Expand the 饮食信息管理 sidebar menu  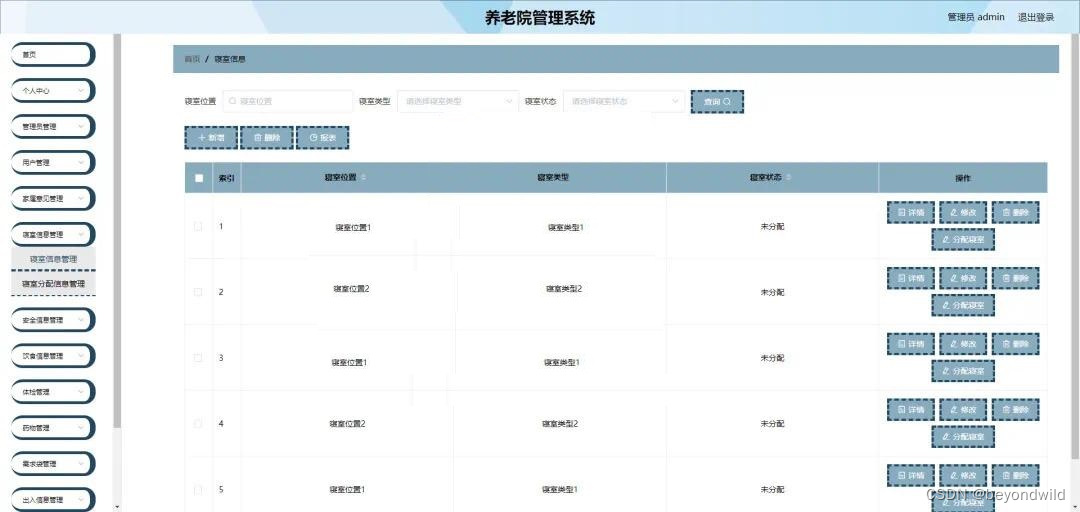click(52, 356)
